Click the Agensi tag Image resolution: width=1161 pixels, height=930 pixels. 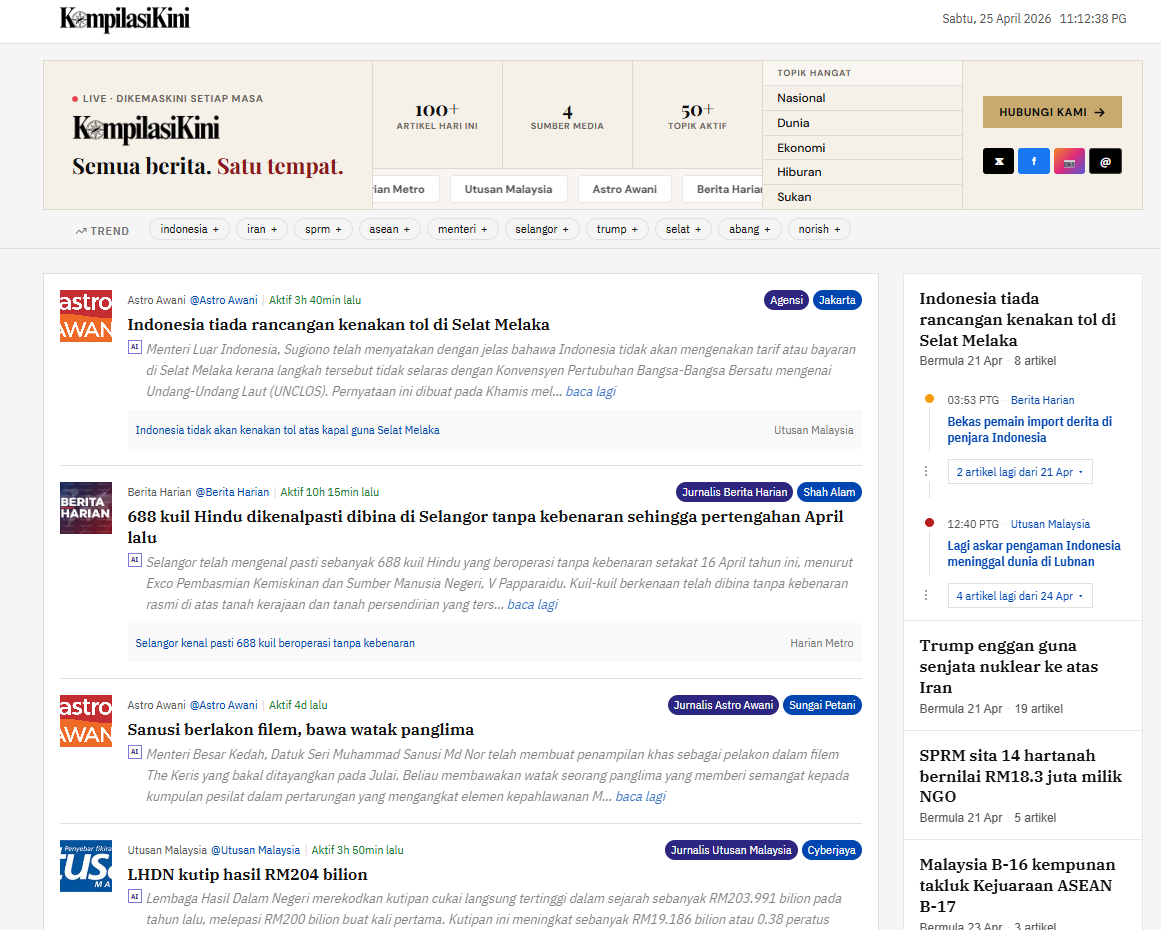tap(786, 300)
